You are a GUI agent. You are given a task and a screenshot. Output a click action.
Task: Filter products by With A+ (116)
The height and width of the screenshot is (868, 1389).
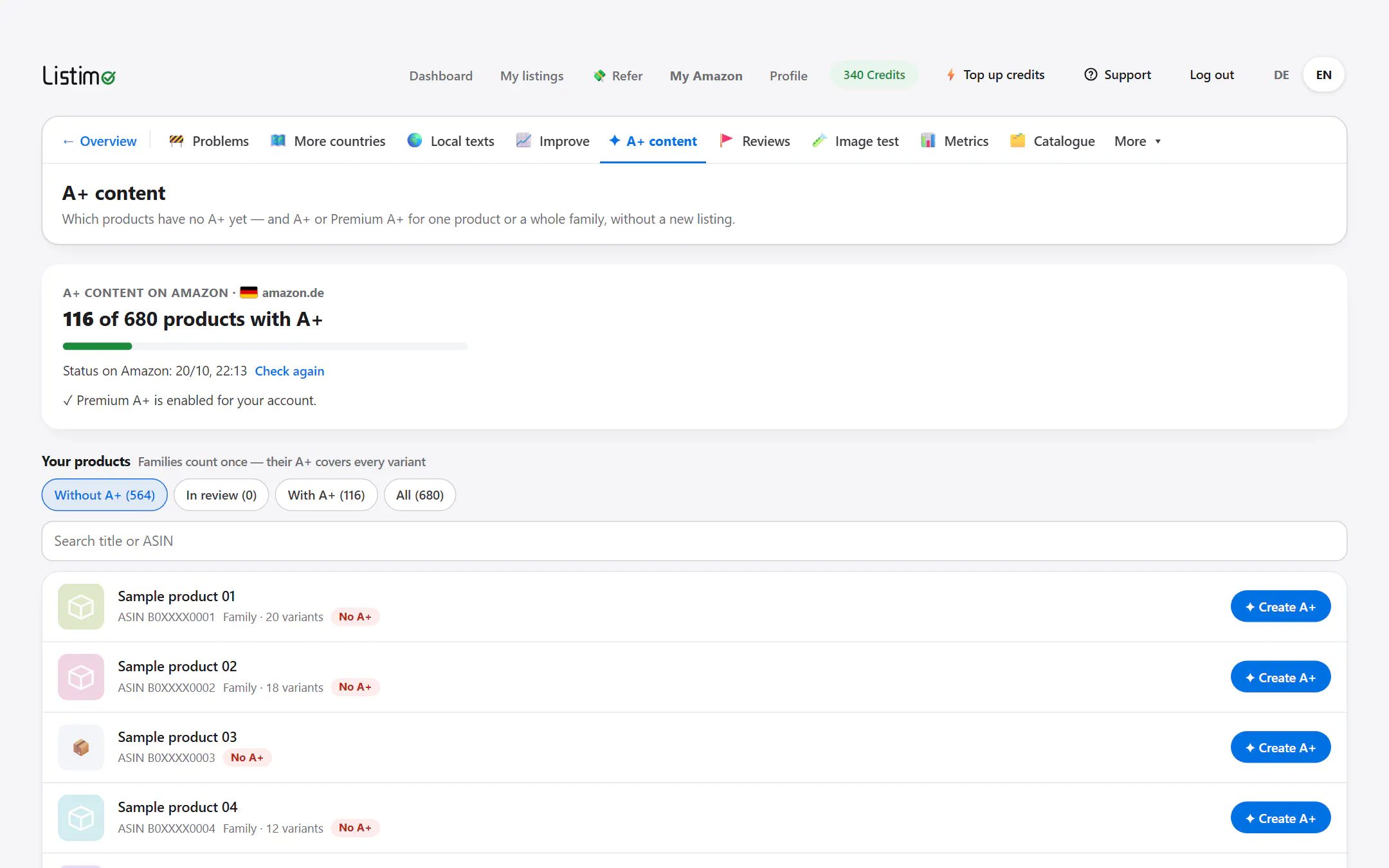coord(326,494)
